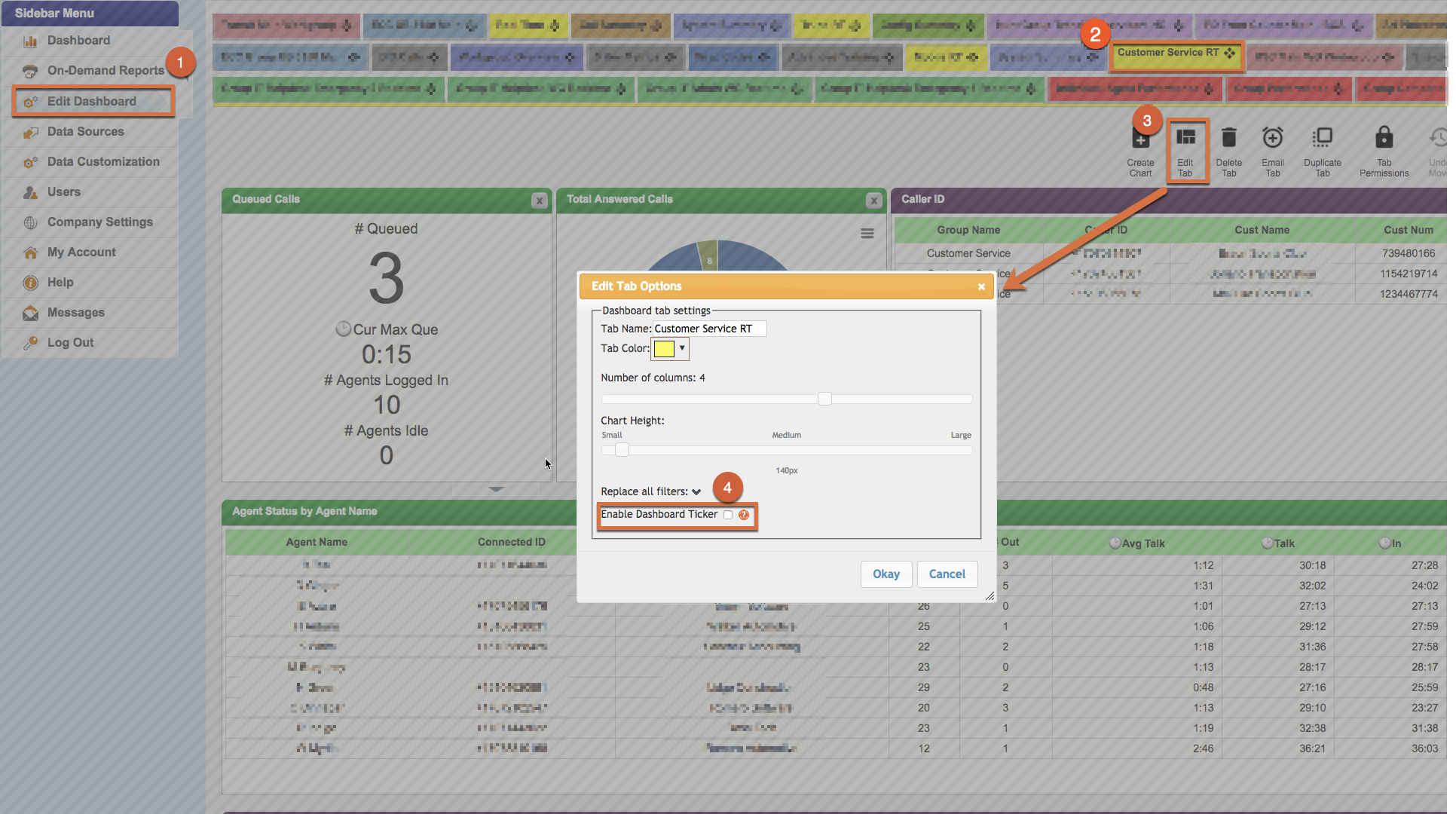The height and width of the screenshot is (814, 1456).
Task: Click the Cancel button in the dialog
Action: [x=947, y=574]
